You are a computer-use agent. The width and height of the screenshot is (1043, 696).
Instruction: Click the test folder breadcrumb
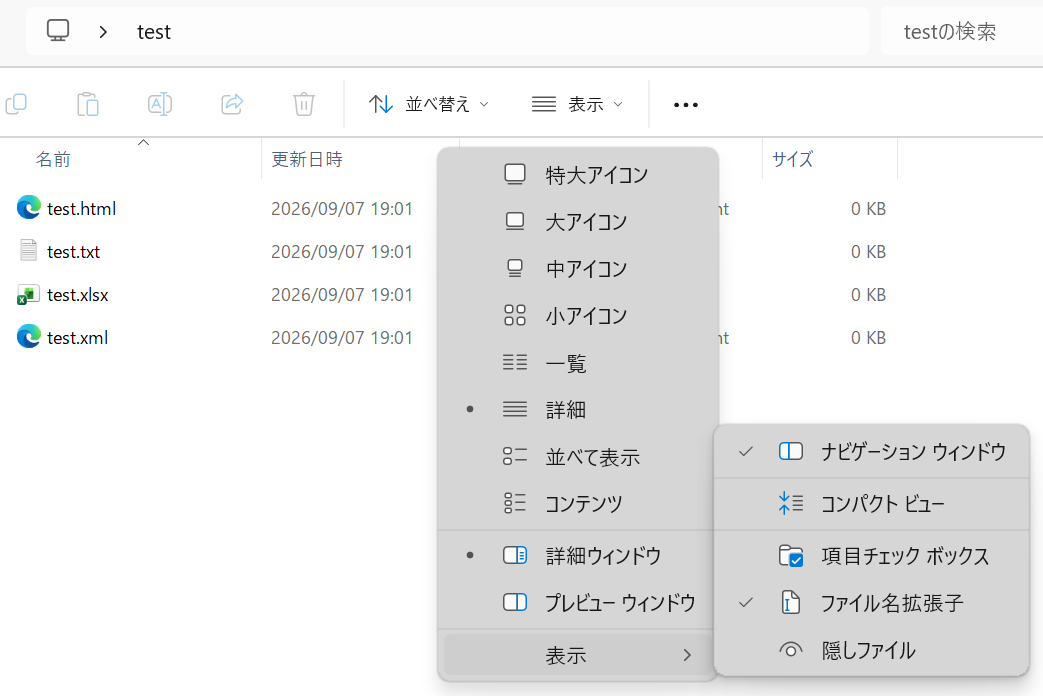coord(154,31)
